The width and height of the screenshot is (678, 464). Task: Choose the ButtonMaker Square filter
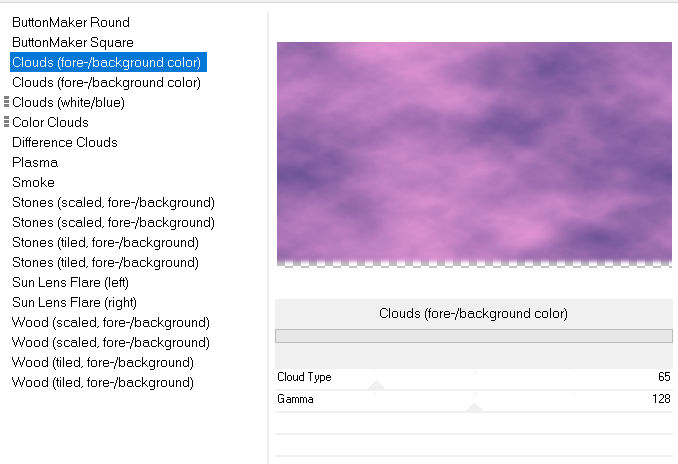[73, 42]
